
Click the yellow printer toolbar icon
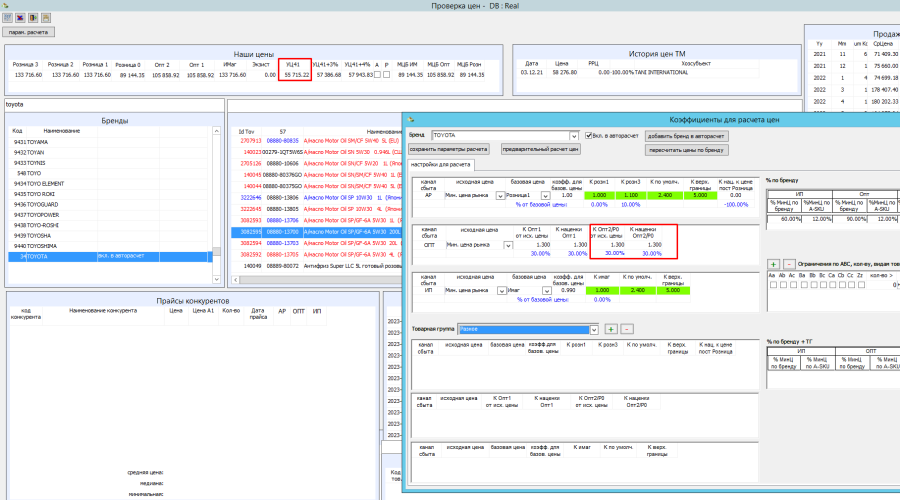pyautogui.click(x=46, y=18)
